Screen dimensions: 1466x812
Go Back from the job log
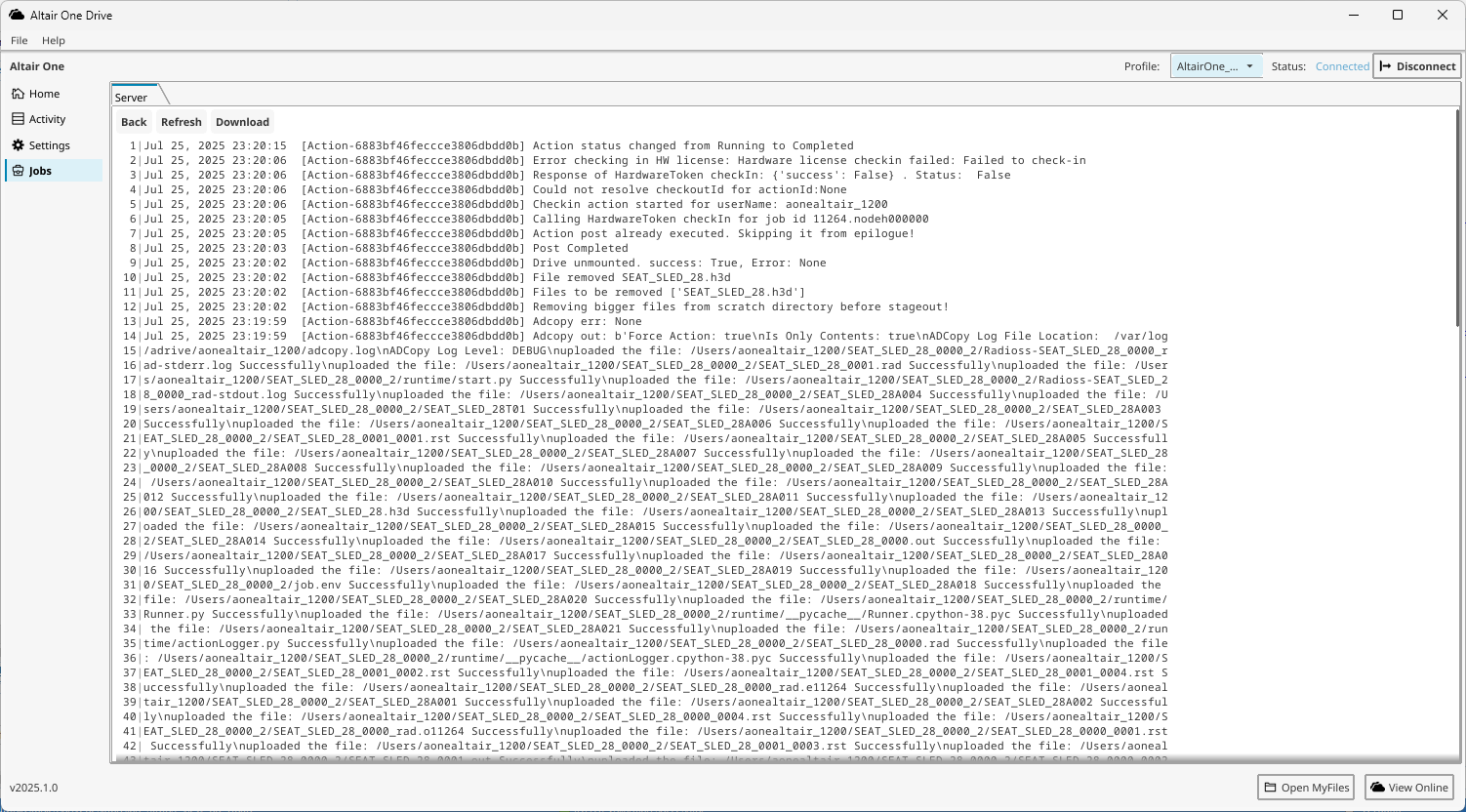pyautogui.click(x=134, y=122)
